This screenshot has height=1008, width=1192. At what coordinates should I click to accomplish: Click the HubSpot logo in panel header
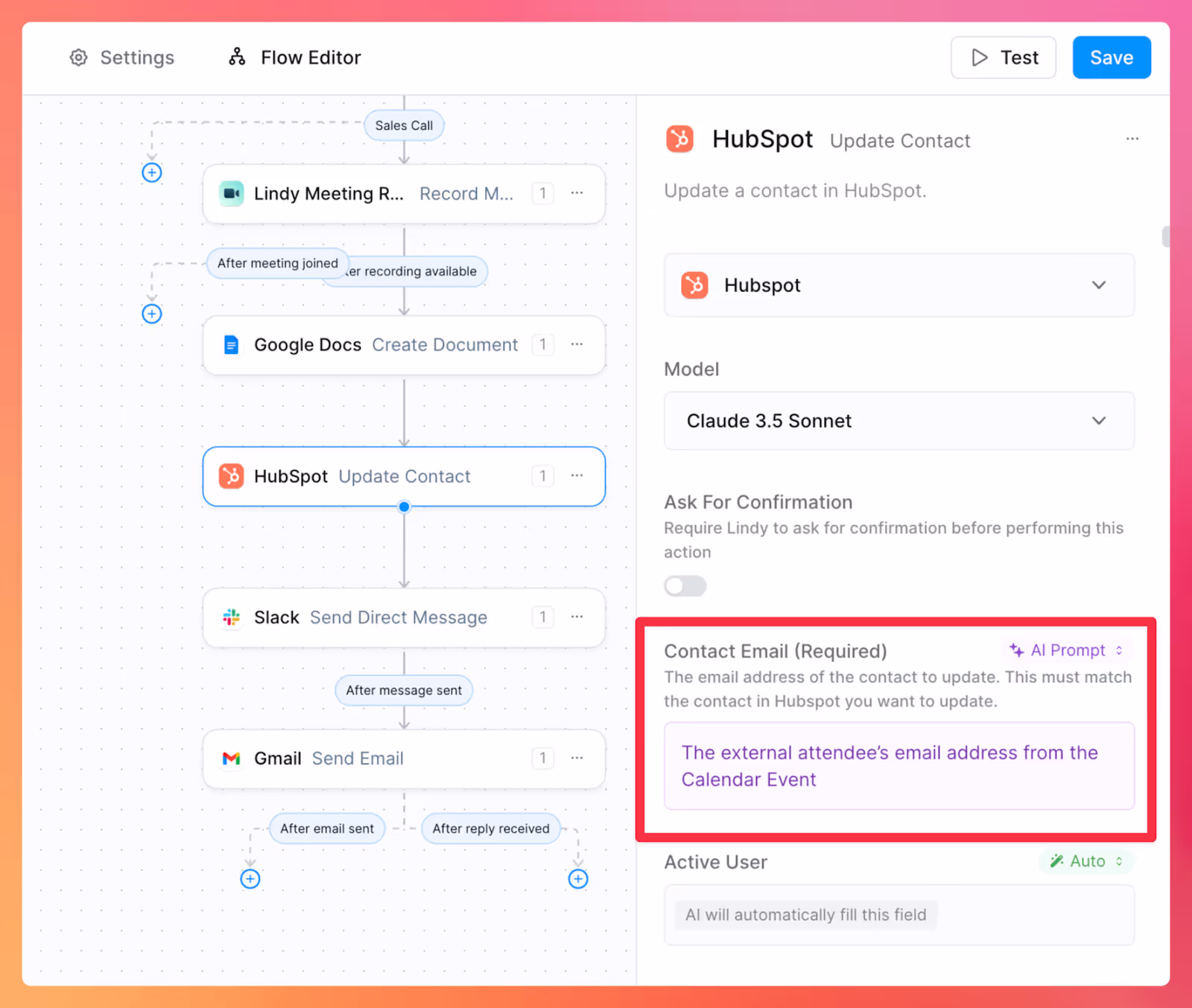pyautogui.click(x=679, y=139)
